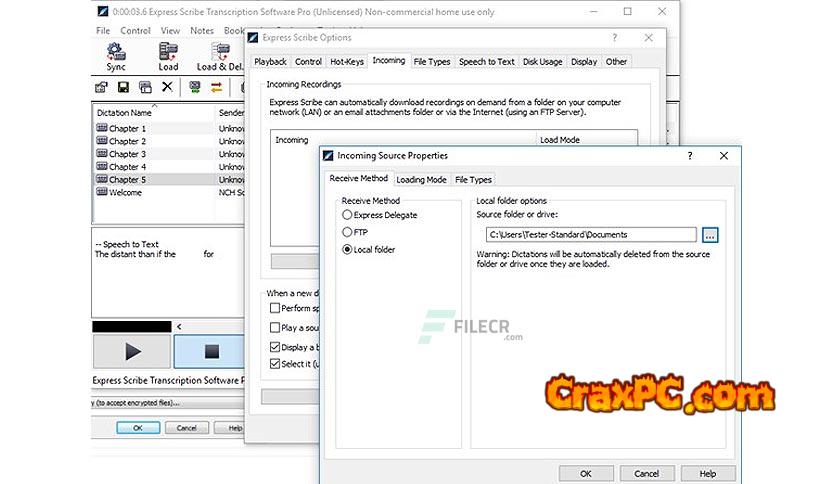The height and width of the screenshot is (484, 836).
Task: Enable the Play a sou... checkbox
Action: [x=275, y=327]
